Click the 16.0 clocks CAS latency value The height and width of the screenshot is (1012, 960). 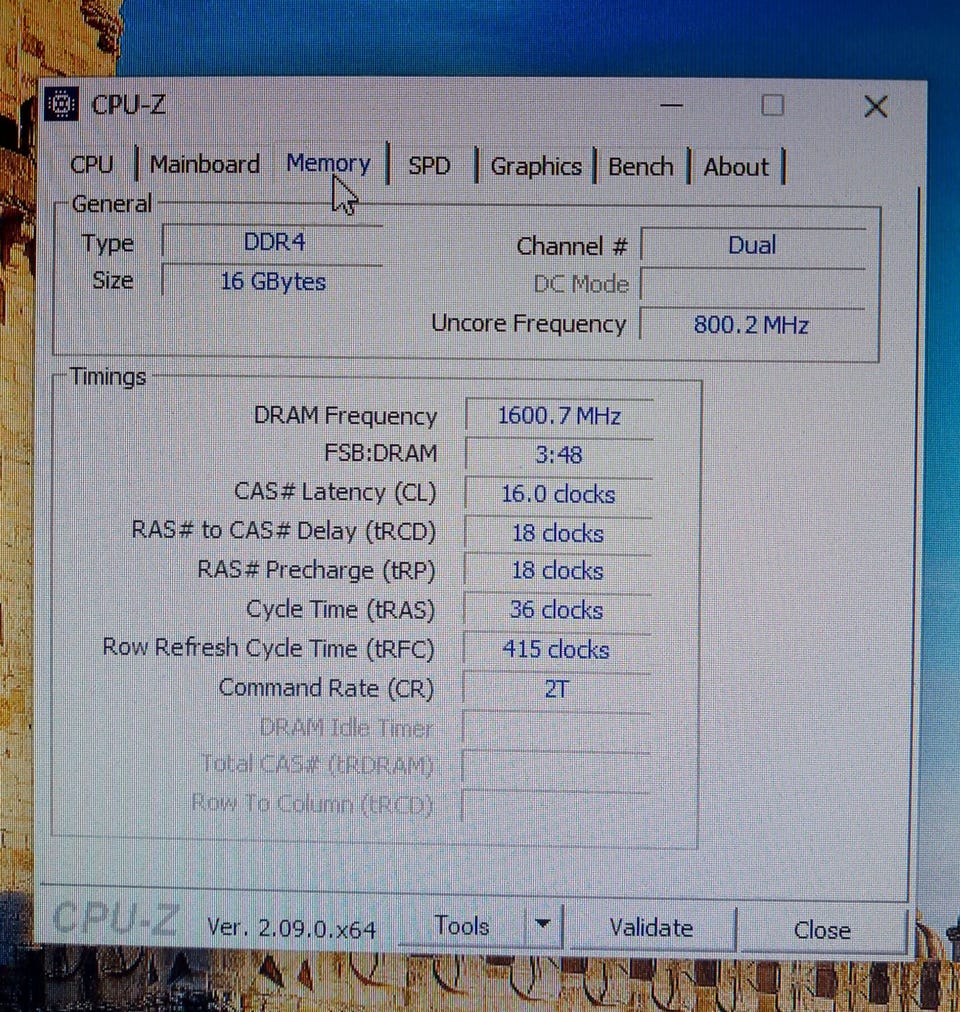tap(559, 494)
